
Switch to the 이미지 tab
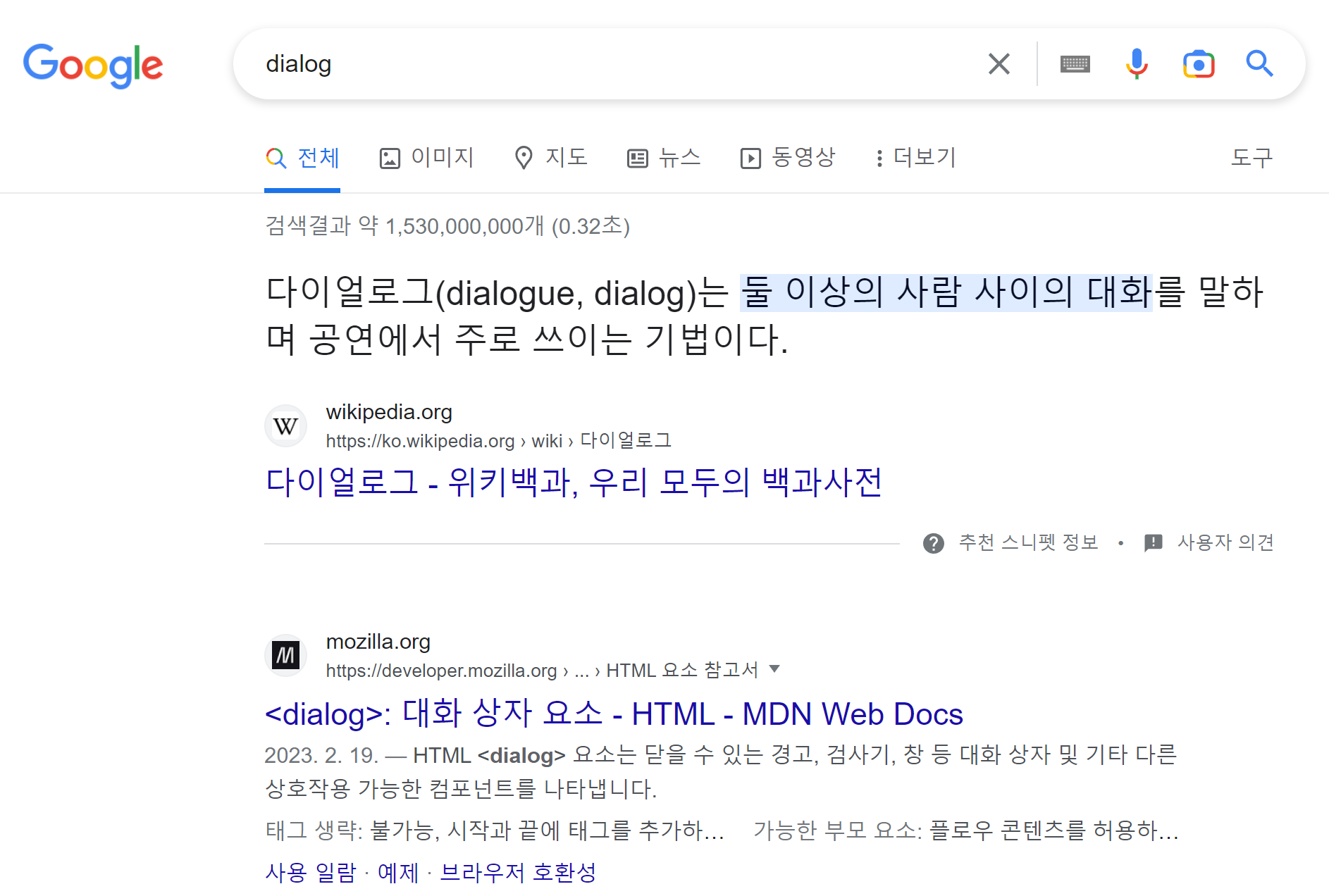point(426,158)
